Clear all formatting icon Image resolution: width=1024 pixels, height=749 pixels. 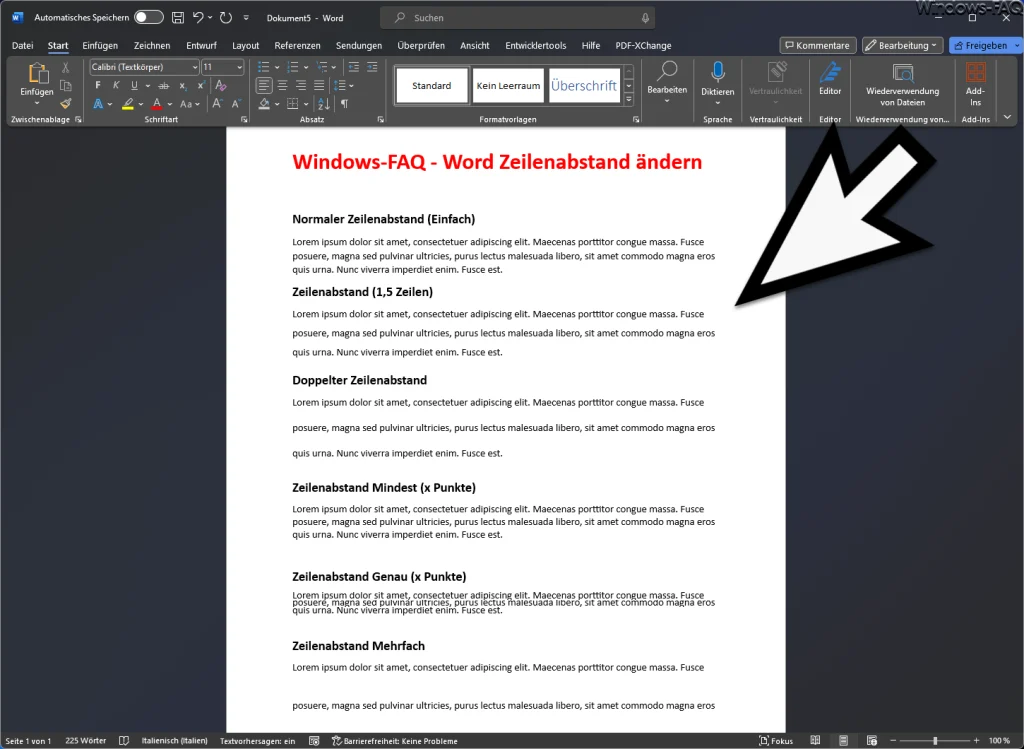pyautogui.click(x=221, y=86)
